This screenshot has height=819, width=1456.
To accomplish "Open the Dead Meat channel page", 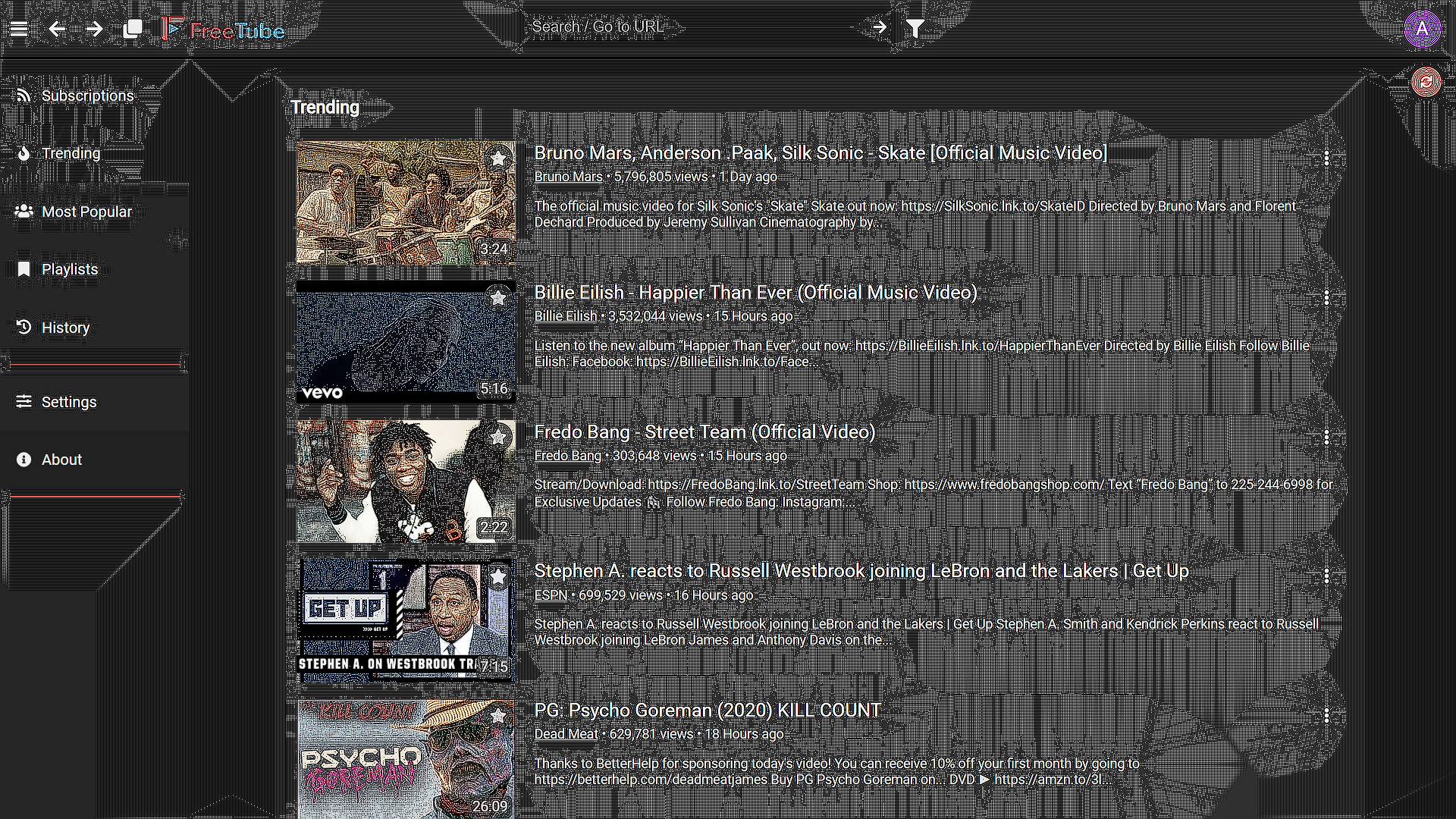I will click(566, 734).
